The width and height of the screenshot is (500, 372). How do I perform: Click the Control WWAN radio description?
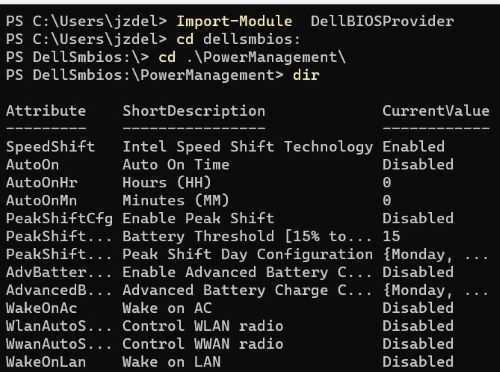click(203, 344)
